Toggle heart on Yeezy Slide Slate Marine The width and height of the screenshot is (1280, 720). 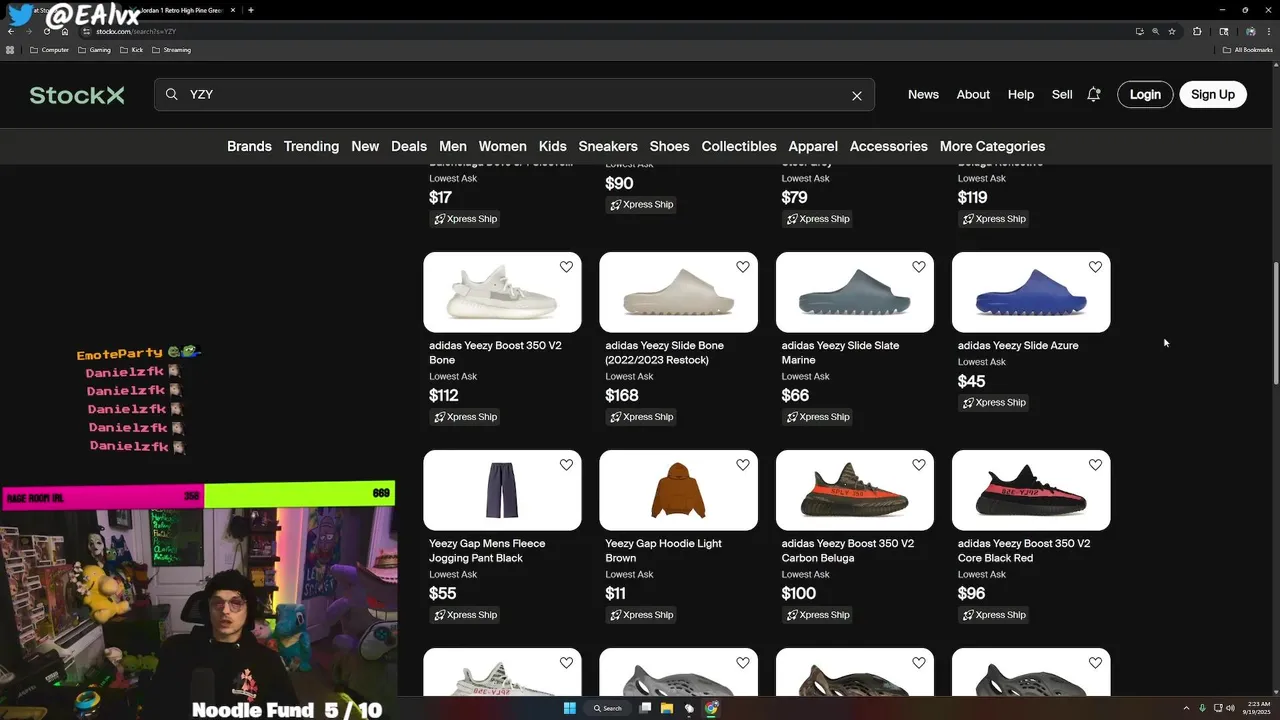point(919,267)
